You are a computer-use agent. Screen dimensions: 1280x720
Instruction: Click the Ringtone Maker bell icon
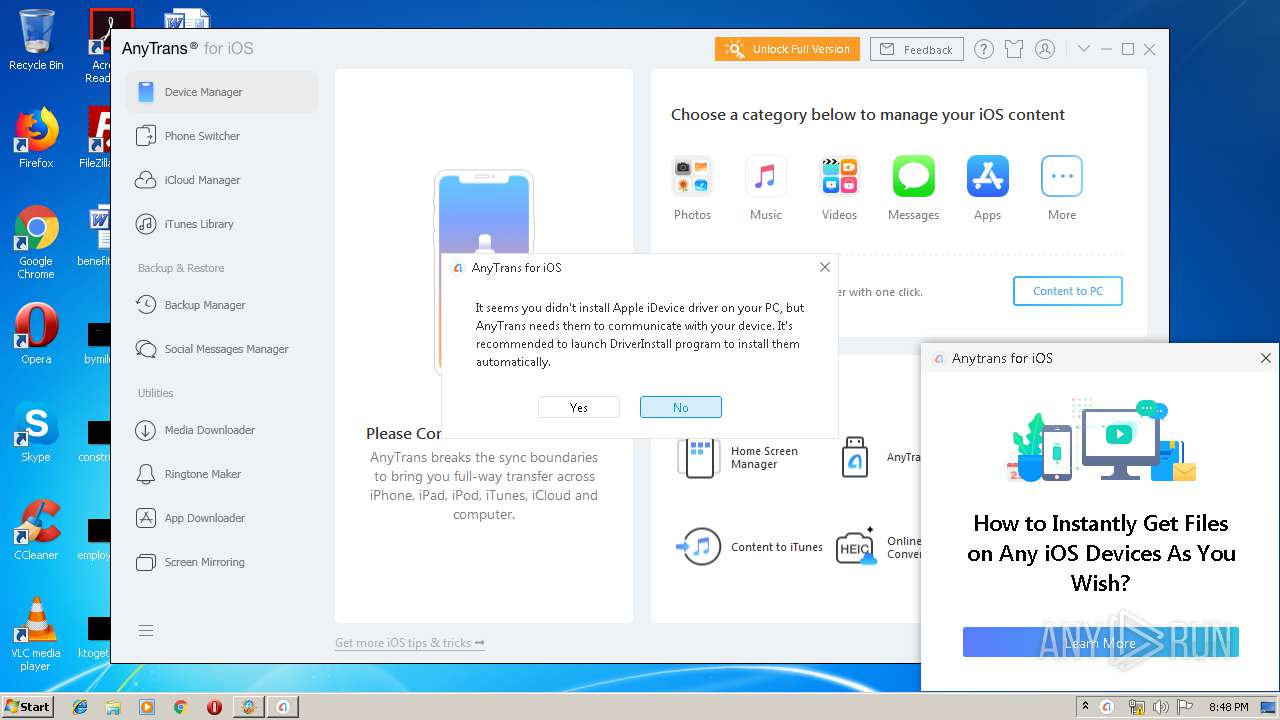point(146,474)
